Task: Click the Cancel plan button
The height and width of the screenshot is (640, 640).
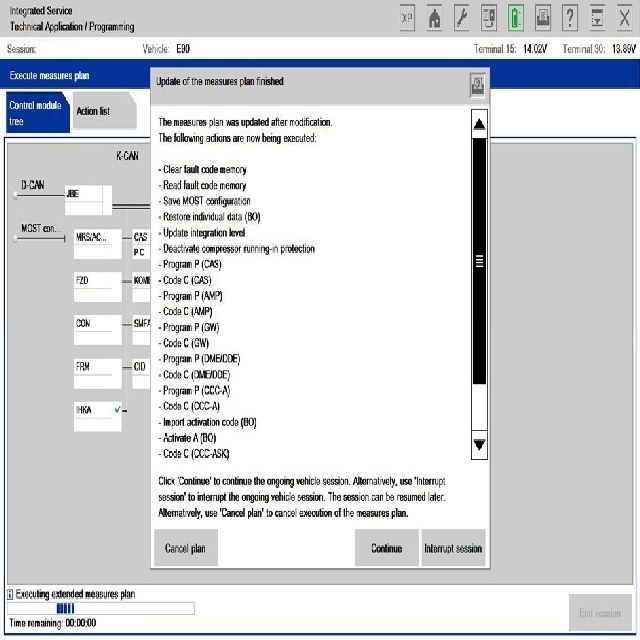Action: (x=186, y=548)
